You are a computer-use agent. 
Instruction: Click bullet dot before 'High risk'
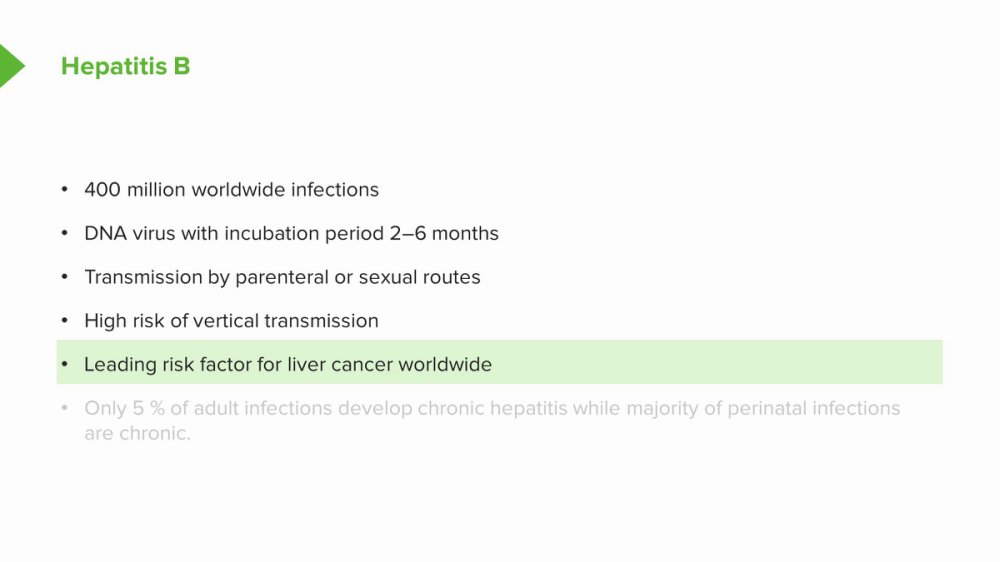click(64, 320)
